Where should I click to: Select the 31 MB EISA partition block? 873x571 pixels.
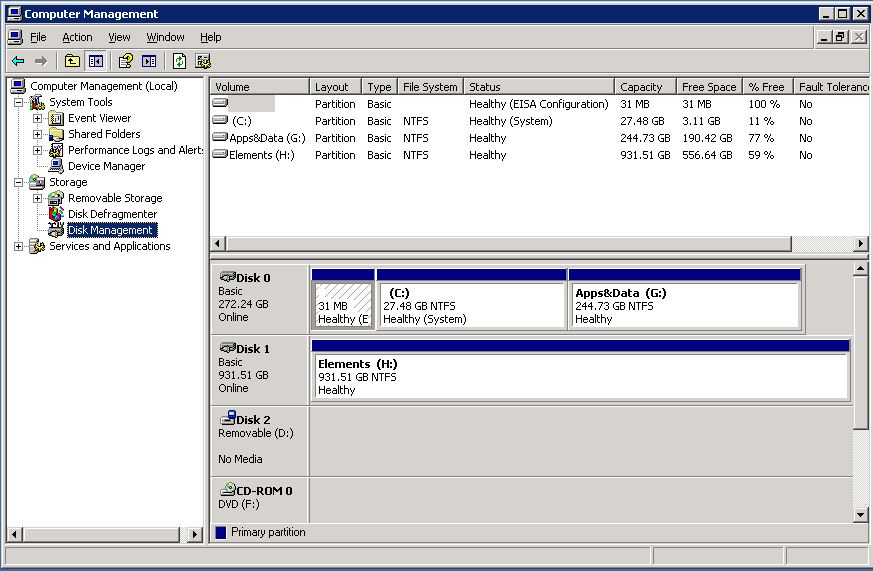[x=343, y=299]
